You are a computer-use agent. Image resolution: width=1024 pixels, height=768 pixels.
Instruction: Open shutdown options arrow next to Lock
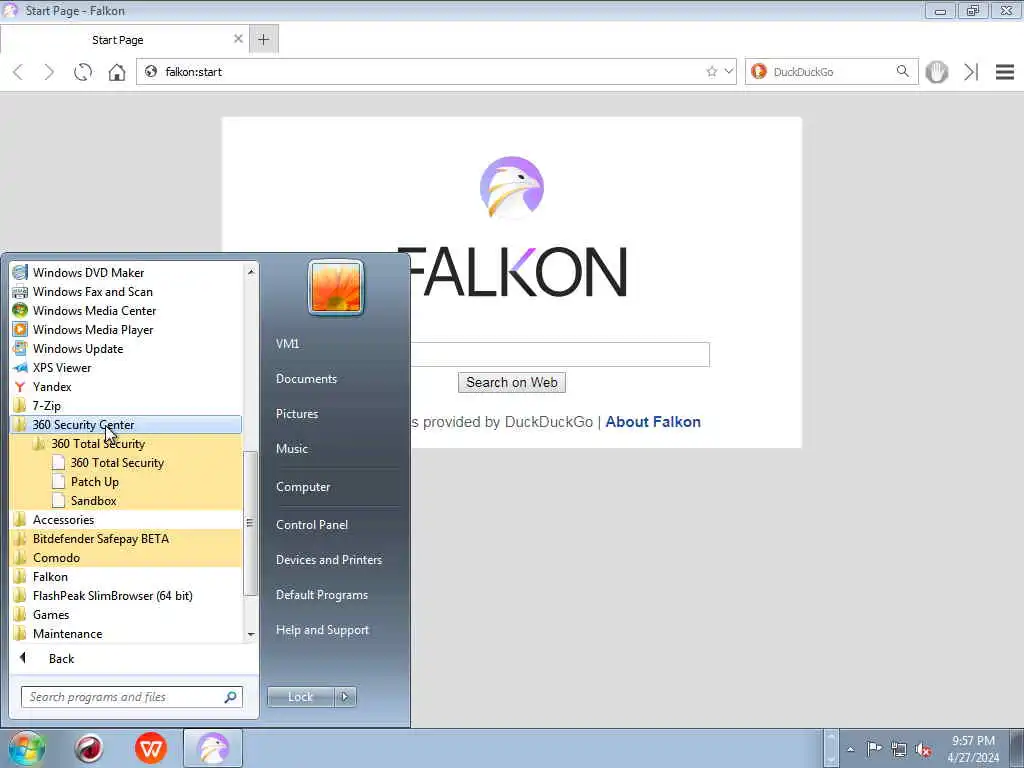click(x=345, y=697)
